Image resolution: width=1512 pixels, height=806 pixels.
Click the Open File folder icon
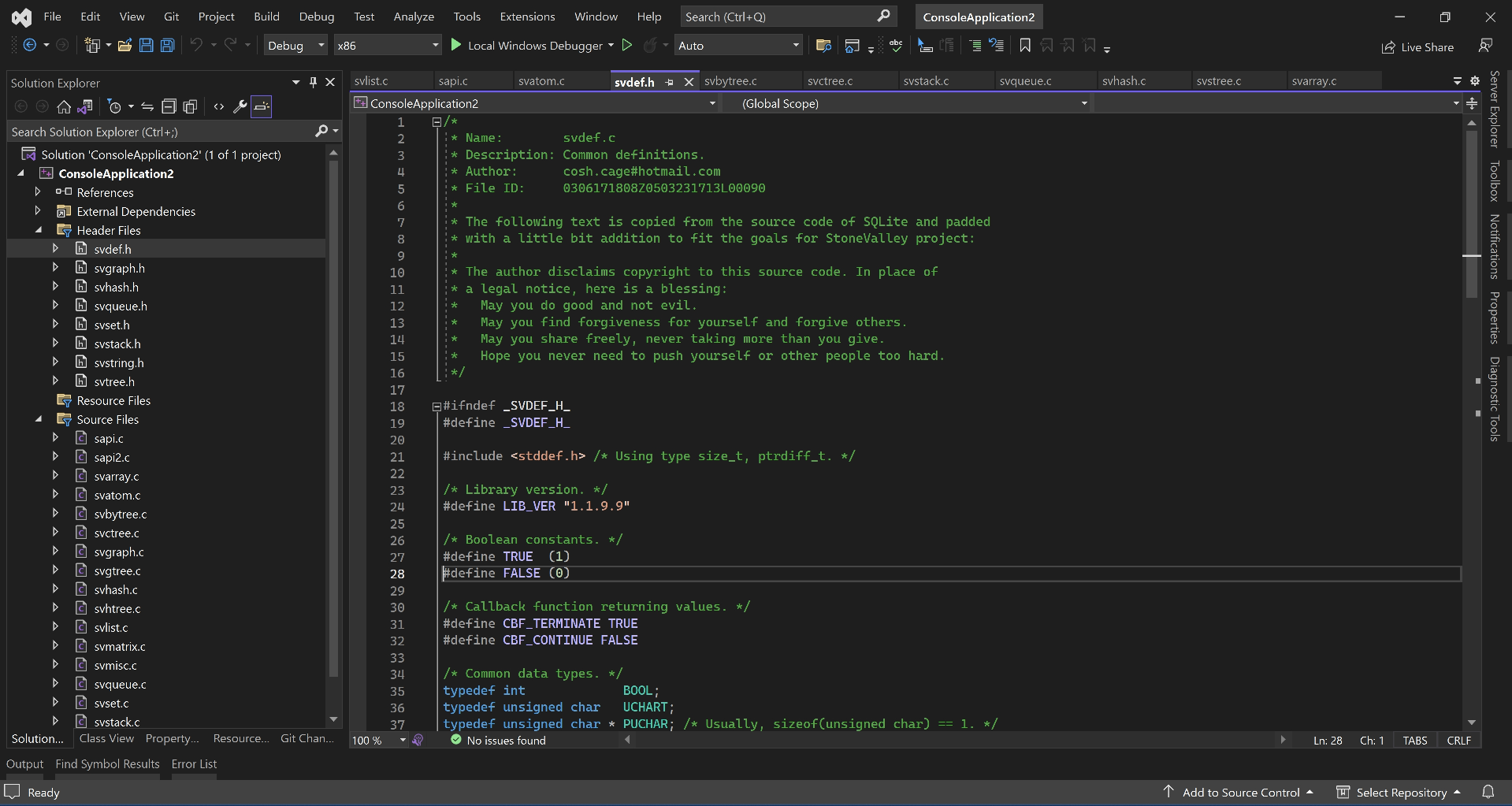coord(124,46)
